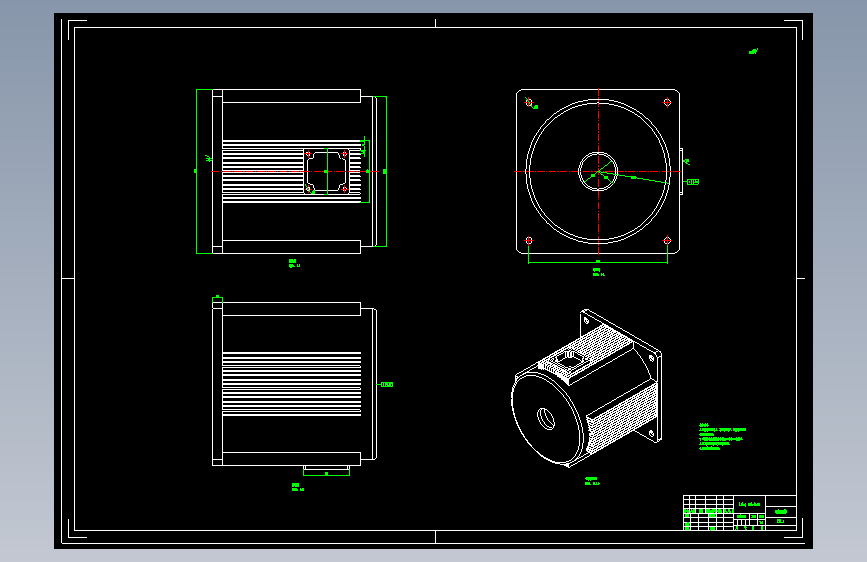Click the lower-right mounting hole in front view
Screen dimensions: 867x562
click(667, 241)
